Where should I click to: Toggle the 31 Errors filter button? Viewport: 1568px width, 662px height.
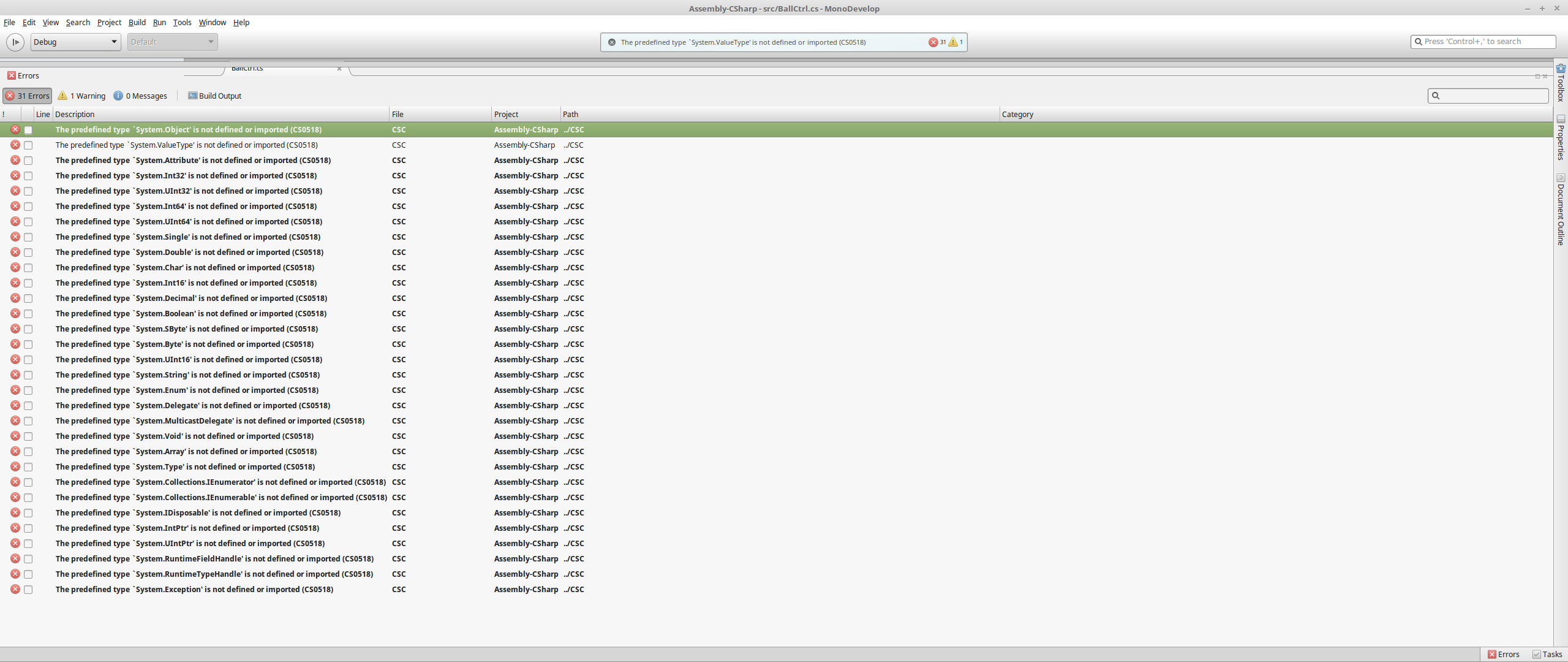[28, 96]
